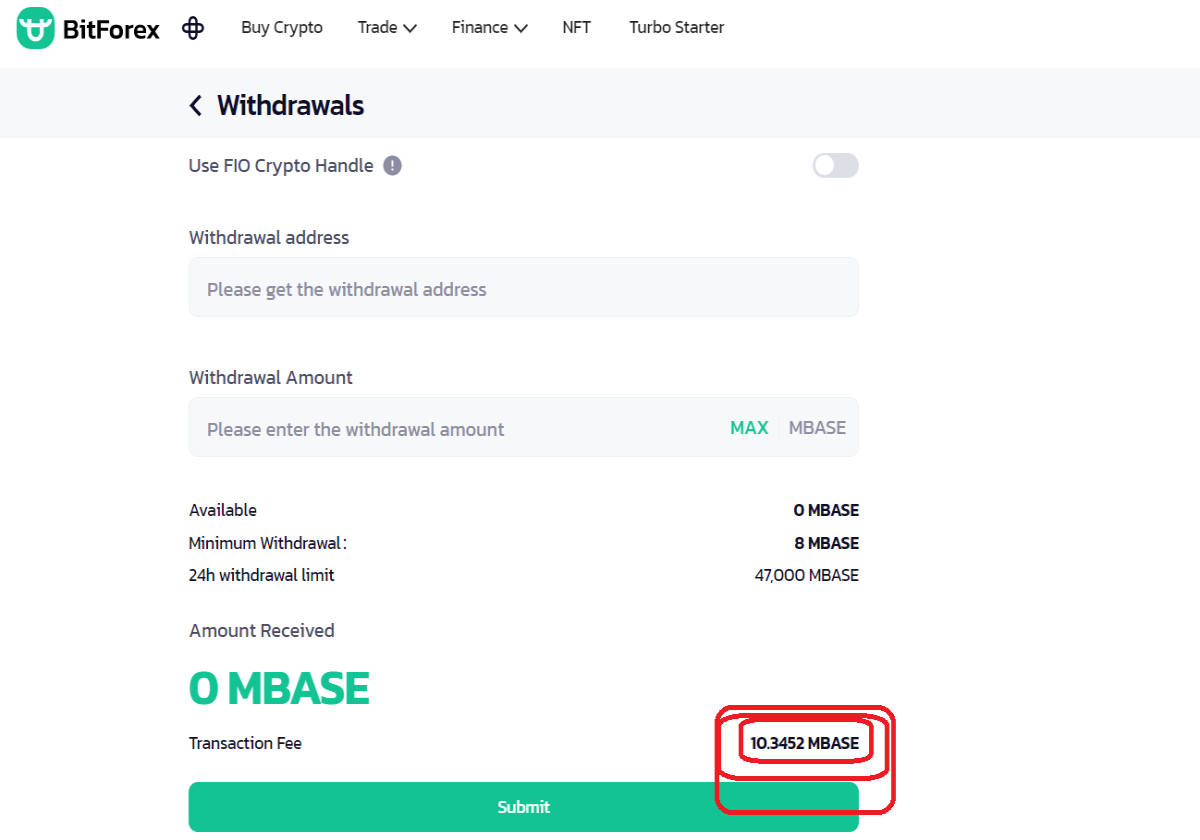Expand the Trade dropdown menu
Viewport: 1200px width, 840px height.
point(387,28)
